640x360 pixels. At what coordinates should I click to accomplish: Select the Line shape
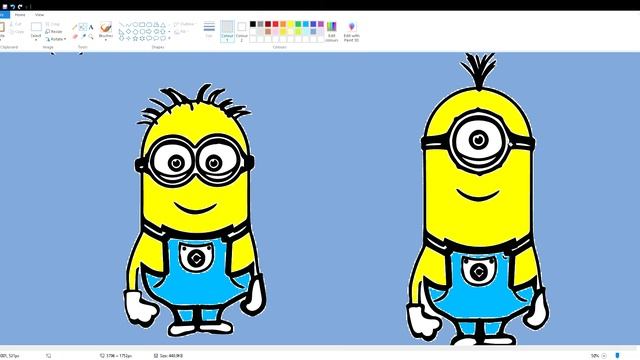(x=121, y=25)
